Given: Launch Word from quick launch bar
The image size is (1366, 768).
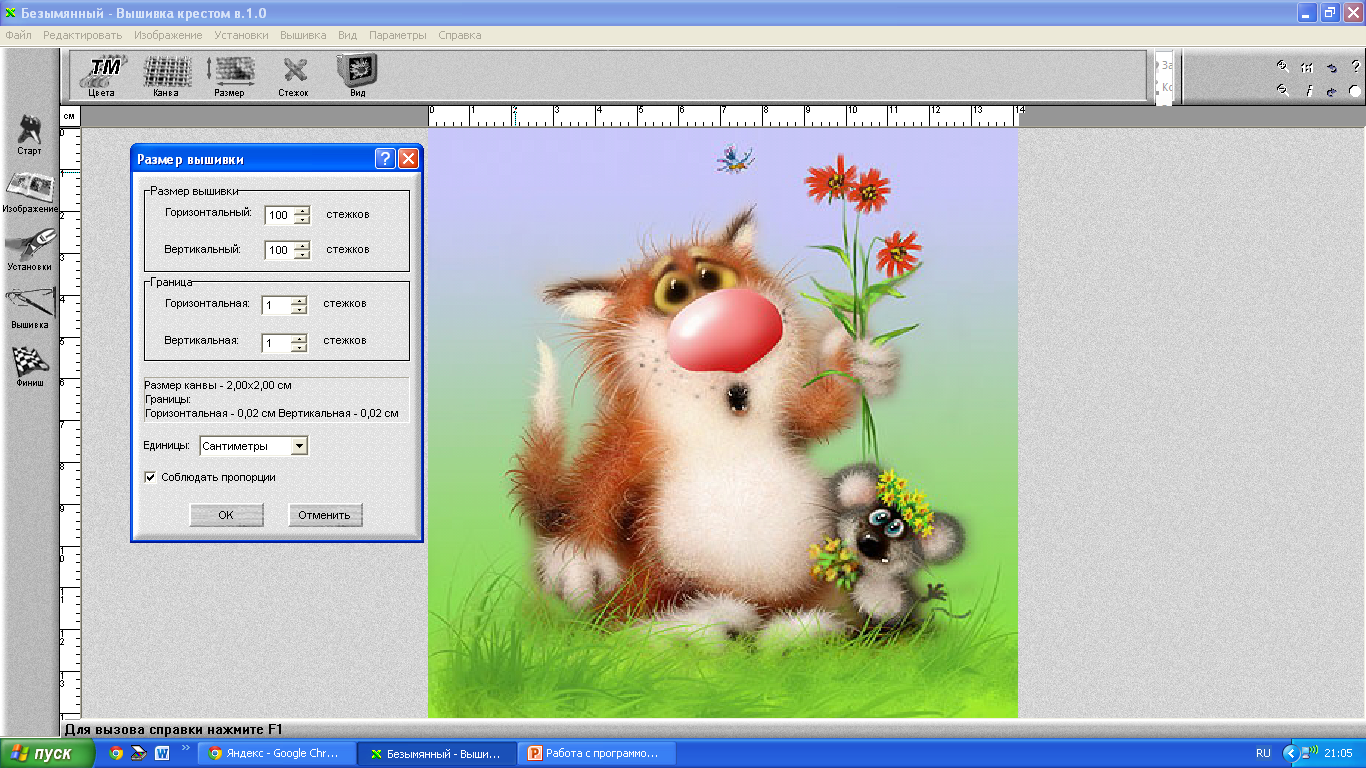Looking at the screenshot, I should [161, 753].
